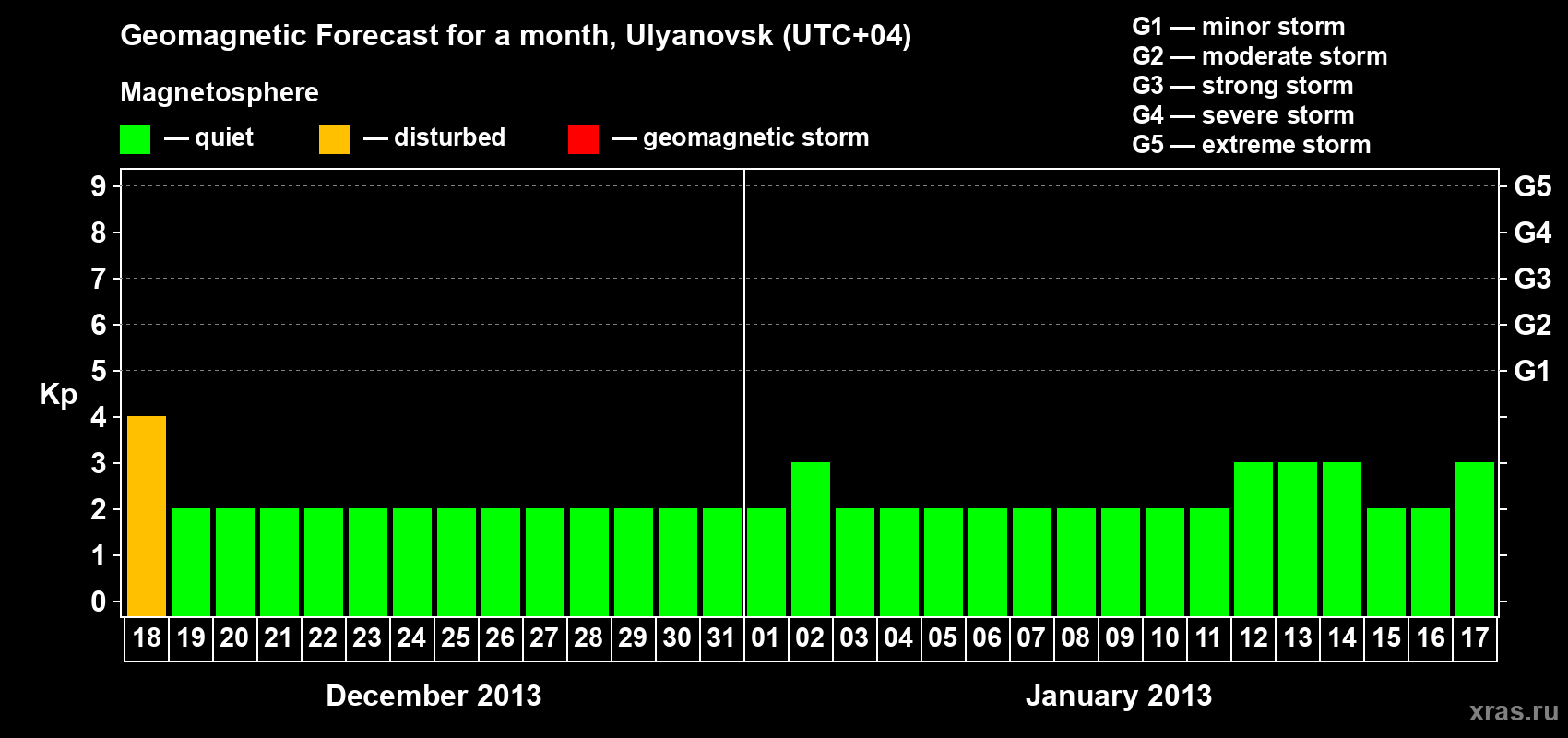Click the date label 10 on axis
The width and height of the screenshot is (1568, 738).
point(1165,637)
